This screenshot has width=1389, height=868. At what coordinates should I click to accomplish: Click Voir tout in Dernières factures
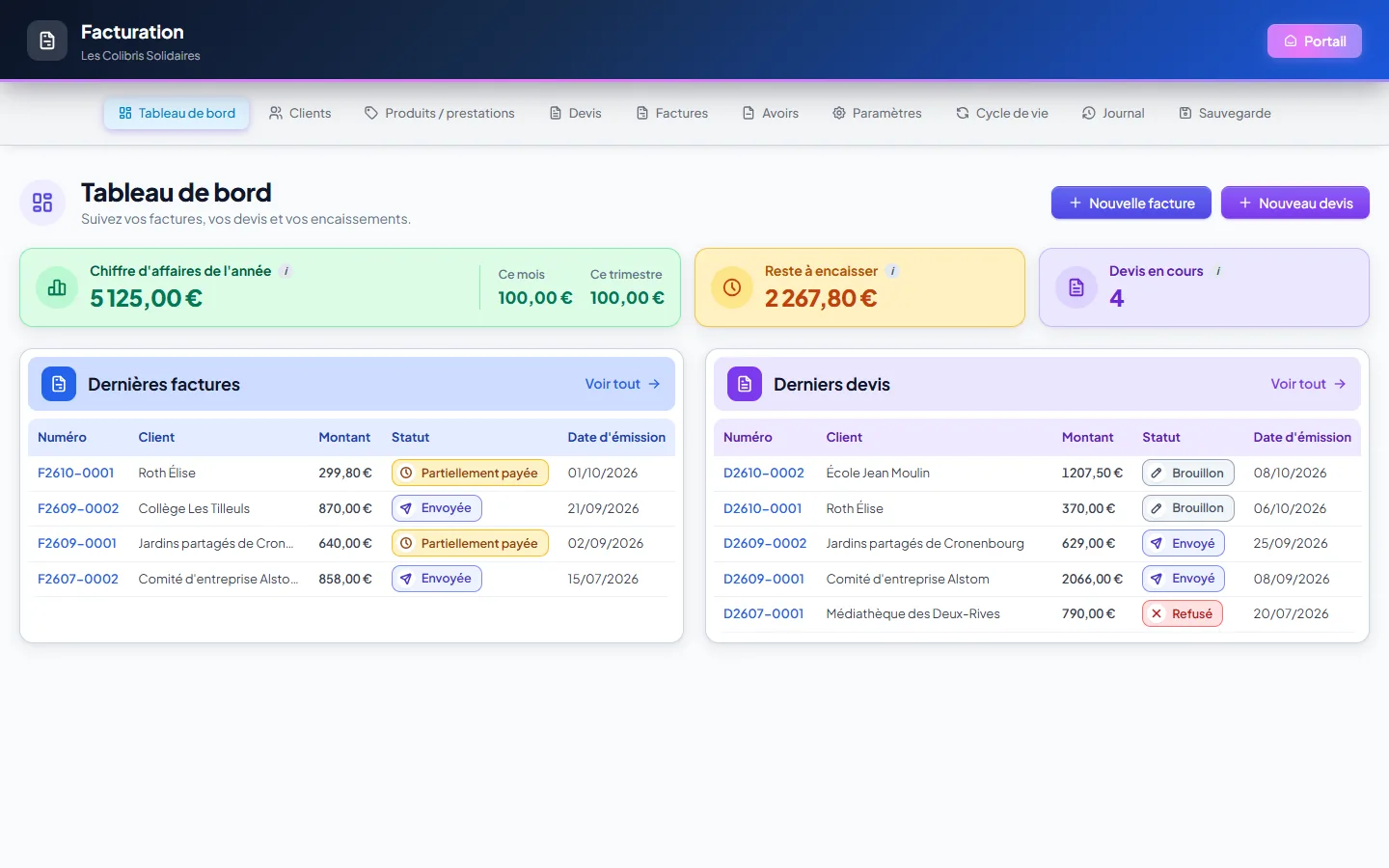pos(622,384)
